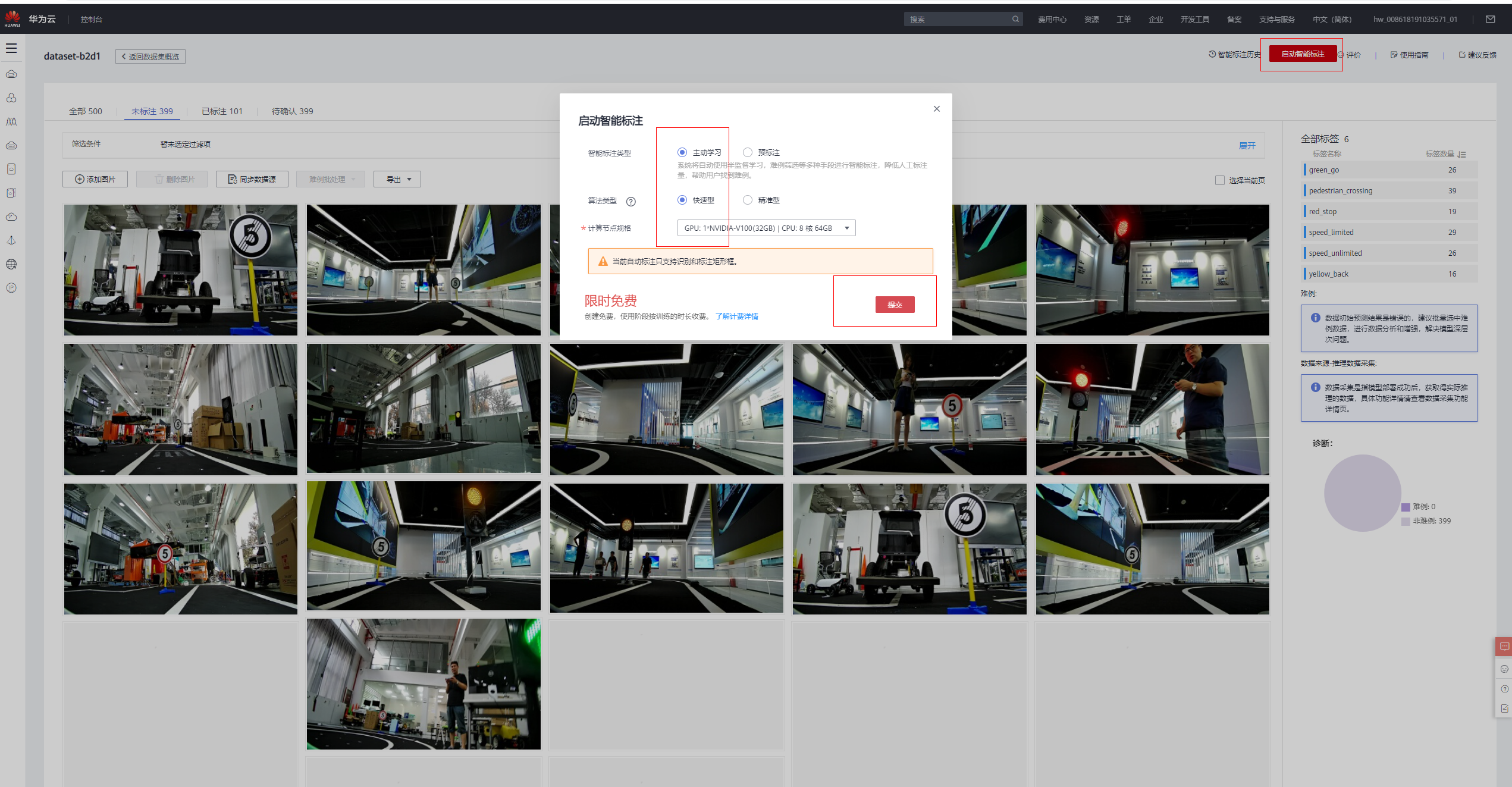Click the globe icon in the left sidebar
This screenshot has height=787, width=1512.
click(x=11, y=264)
